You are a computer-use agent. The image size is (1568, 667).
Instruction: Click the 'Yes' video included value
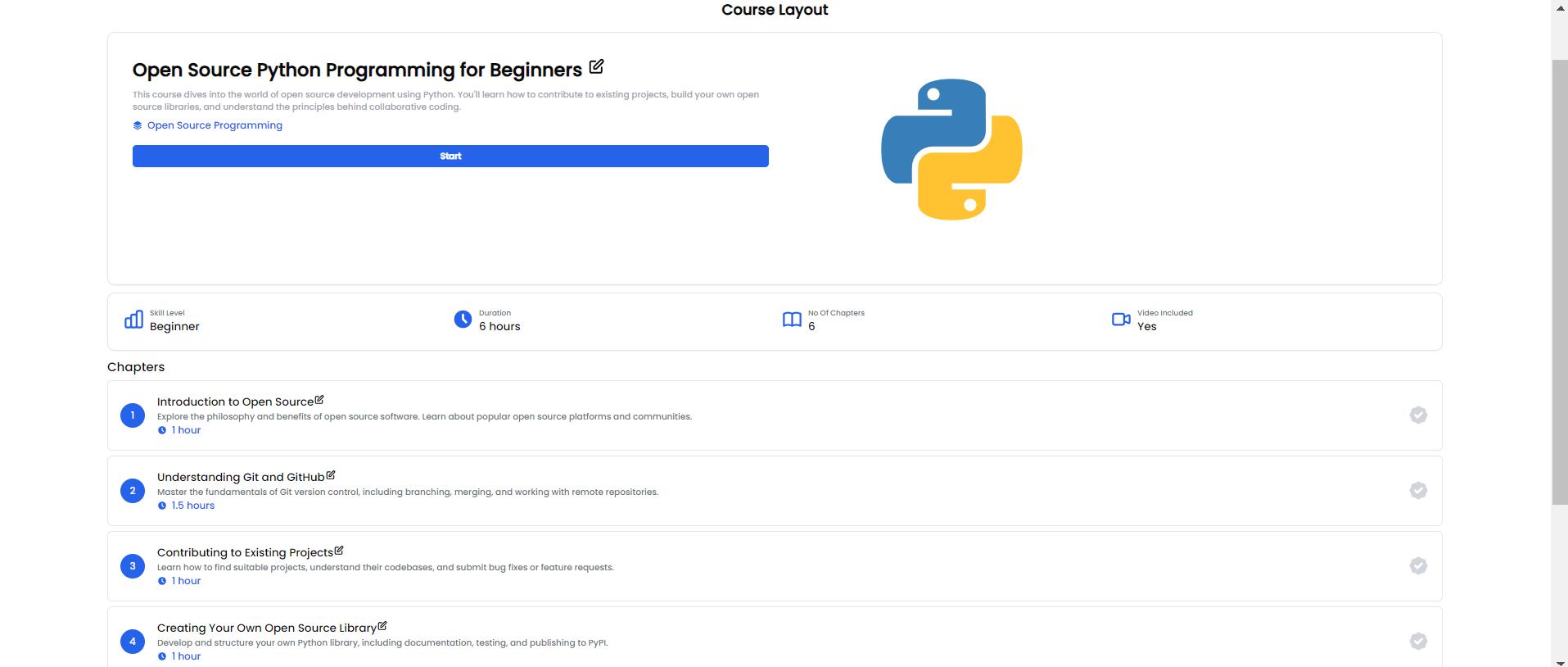1147,326
